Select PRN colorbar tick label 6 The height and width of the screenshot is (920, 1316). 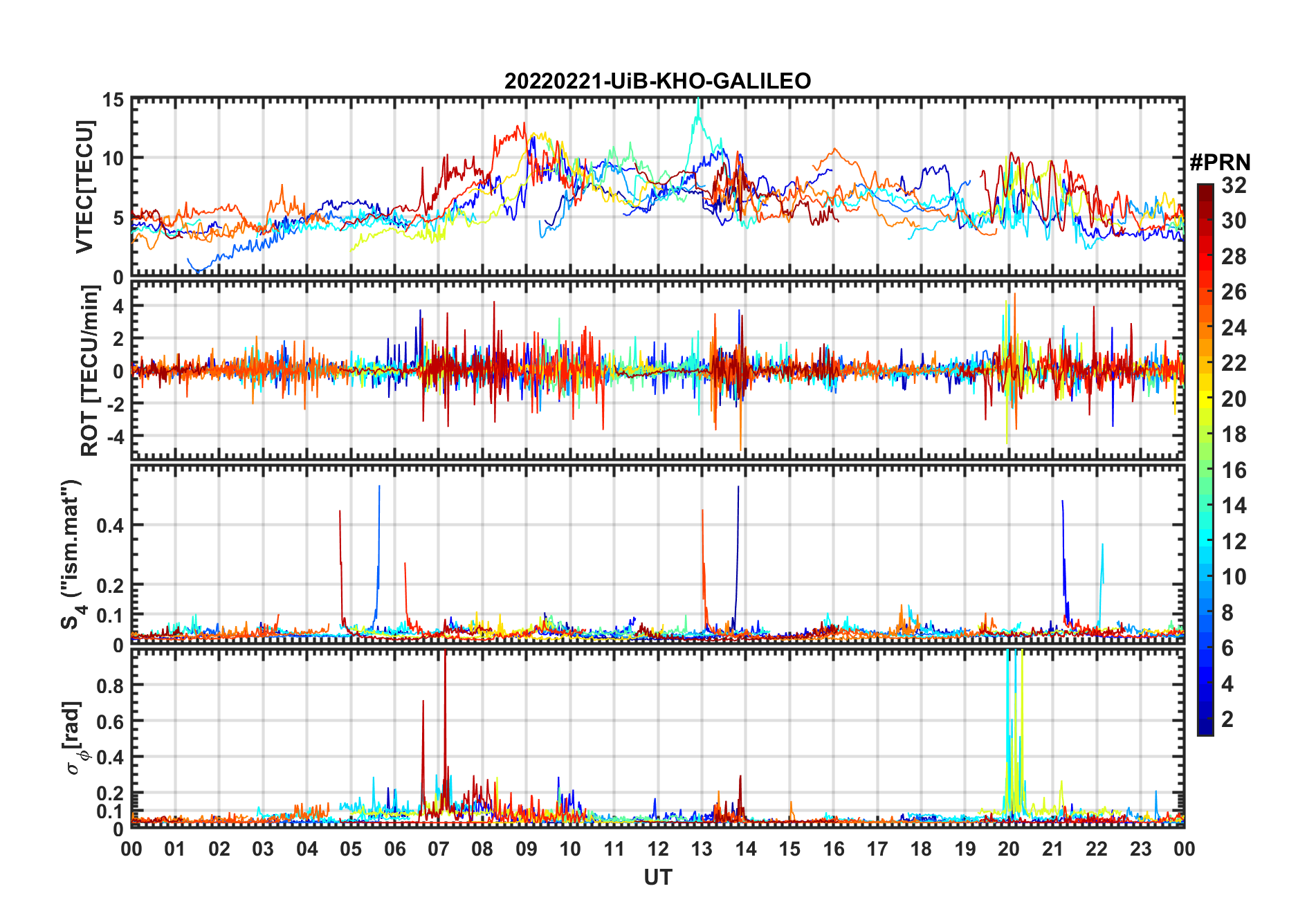point(1227,648)
